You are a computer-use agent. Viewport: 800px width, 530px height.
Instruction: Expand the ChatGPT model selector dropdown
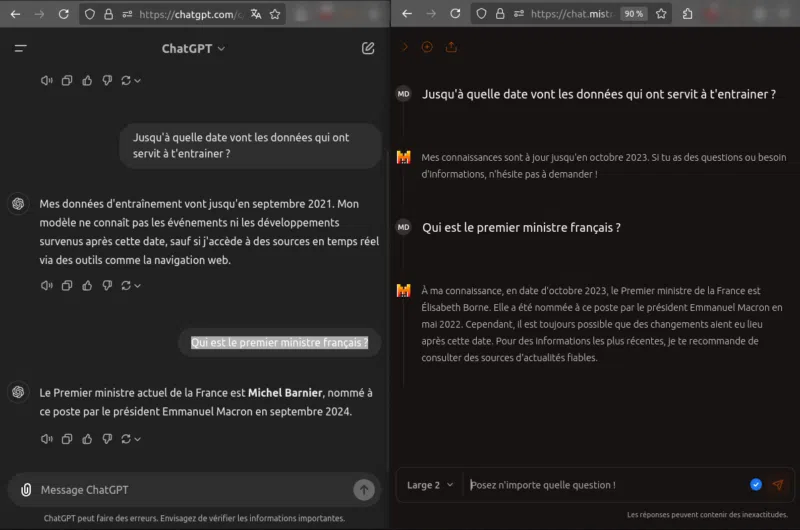pos(193,48)
